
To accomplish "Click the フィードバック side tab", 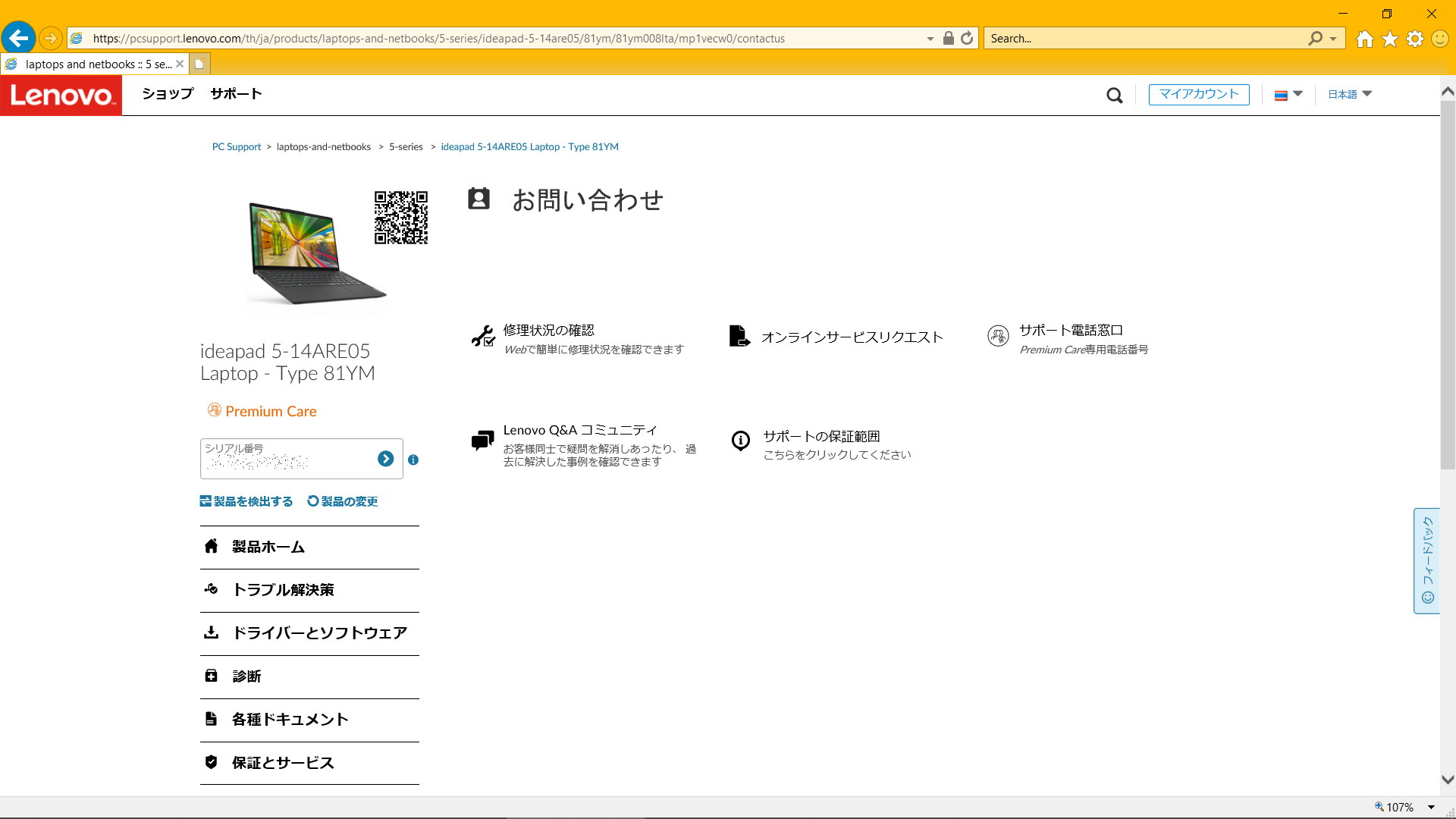I will pos(1427,560).
